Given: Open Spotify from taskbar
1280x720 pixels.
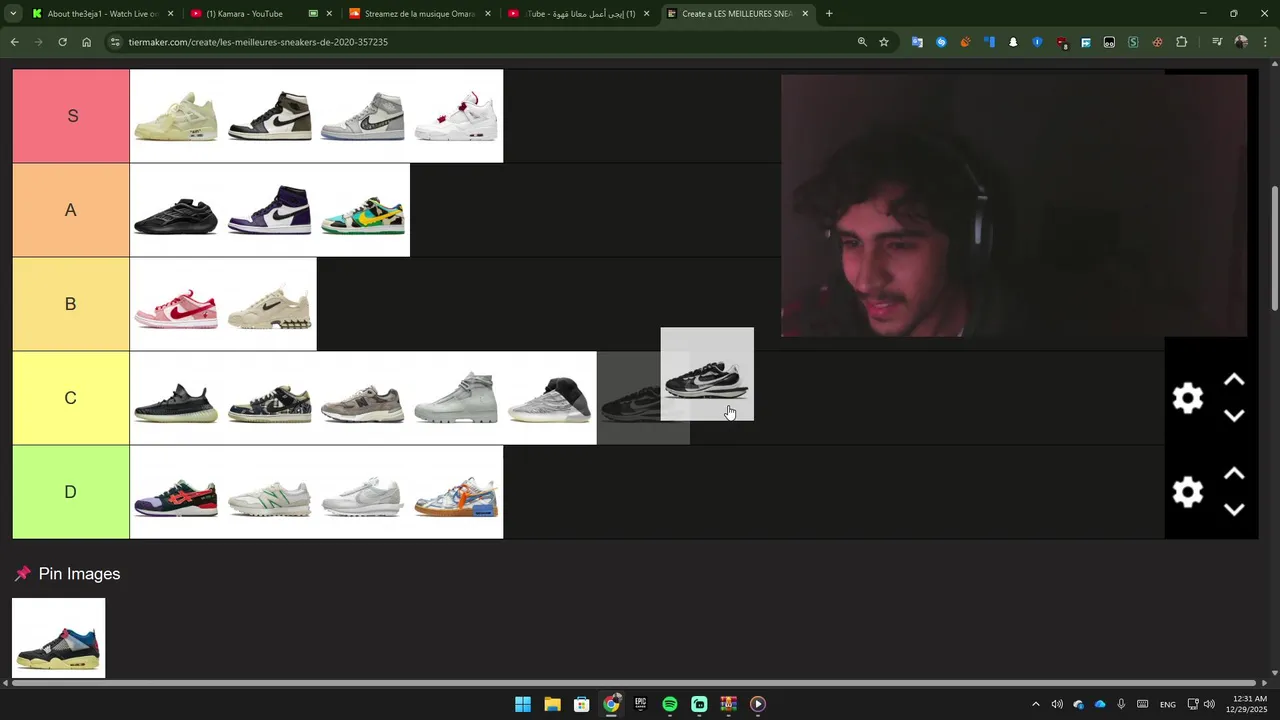Looking at the screenshot, I should pyautogui.click(x=670, y=704).
